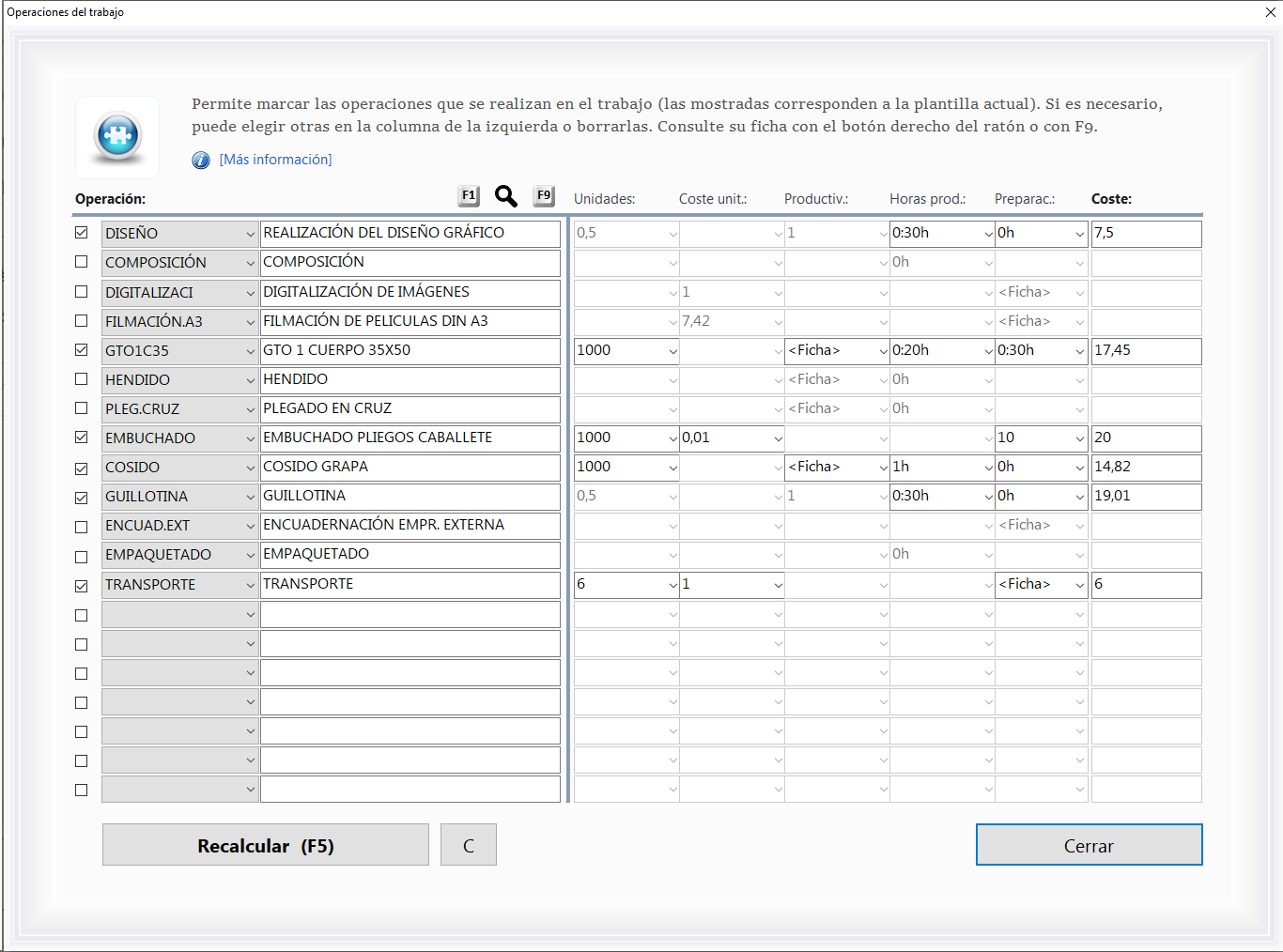
Task: Open DISEÑO hours 0:30h dropdown
Action: tap(988, 234)
